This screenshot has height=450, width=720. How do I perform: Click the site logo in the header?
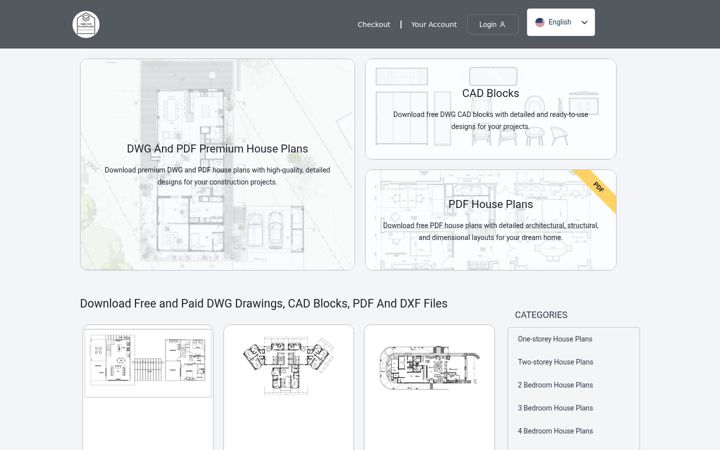(86, 24)
